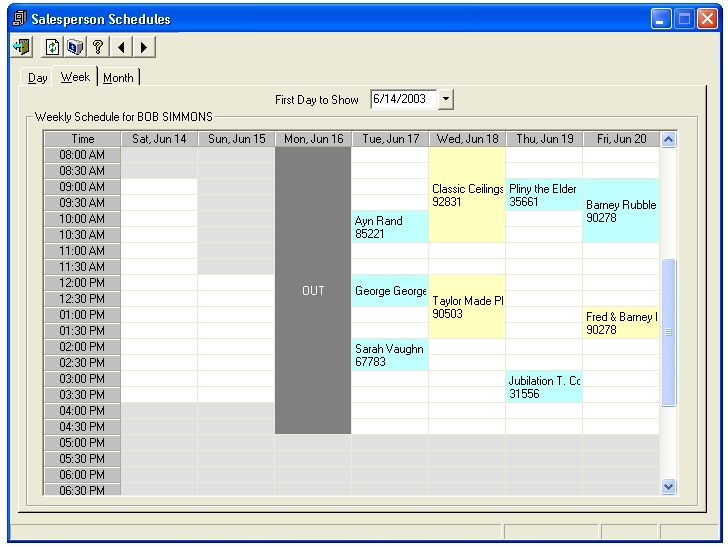Select the Fred & Barney 90278 appointment

point(621,323)
